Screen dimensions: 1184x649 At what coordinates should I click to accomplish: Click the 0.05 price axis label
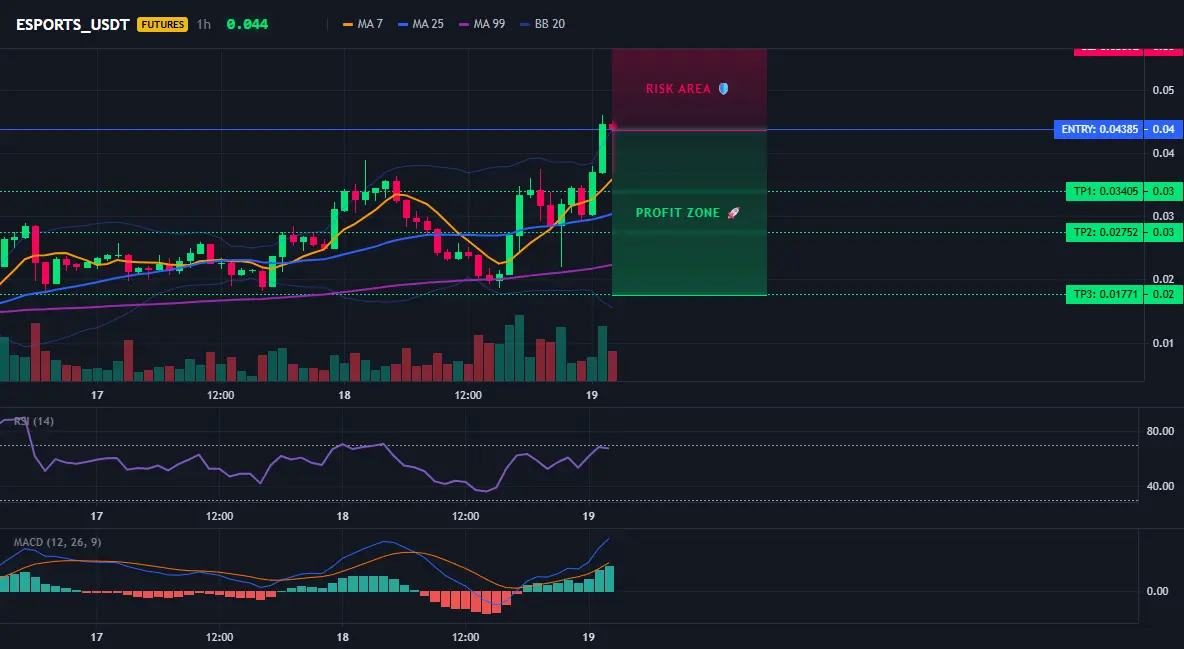1163,90
